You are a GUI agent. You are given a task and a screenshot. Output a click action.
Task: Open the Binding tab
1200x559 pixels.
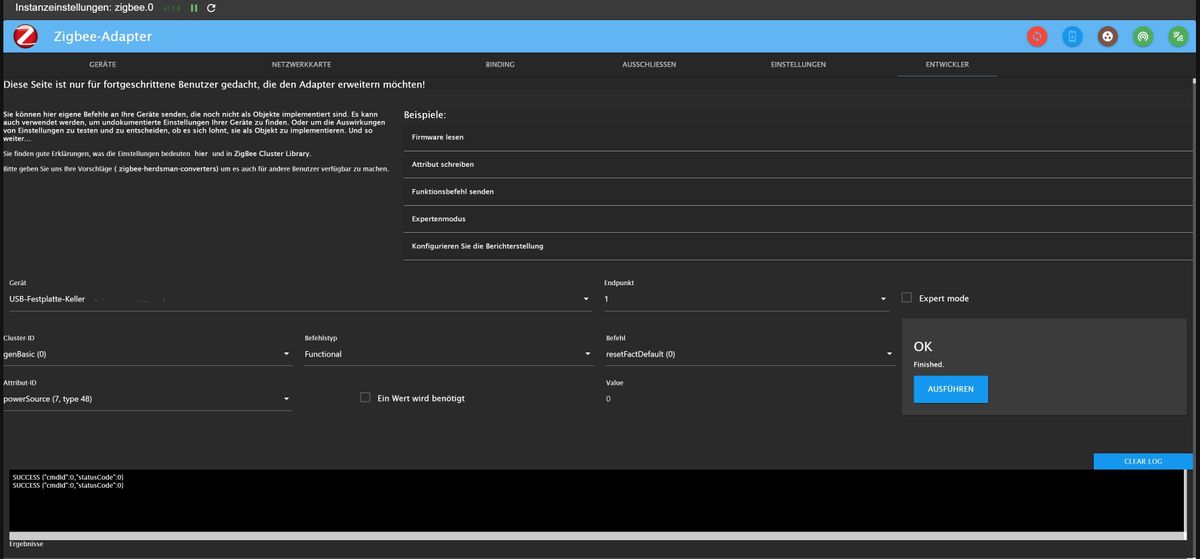tap(500, 65)
